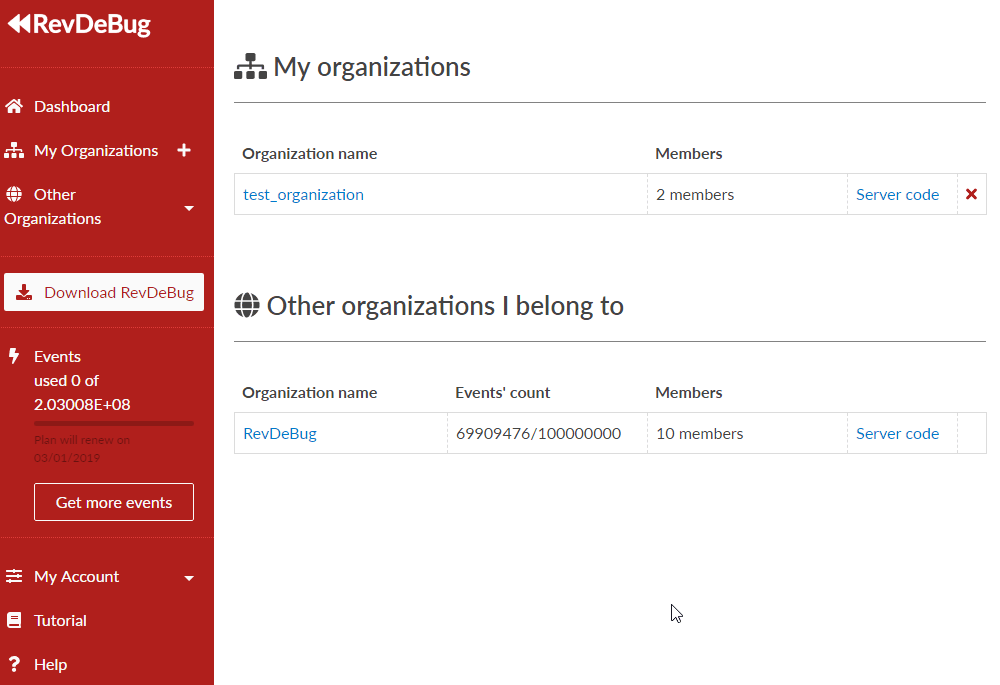Screen dimensions: 1000x685
Task: Click the My organizations heading hierarchy icon
Action: pyautogui.click(x=250, y=67)
